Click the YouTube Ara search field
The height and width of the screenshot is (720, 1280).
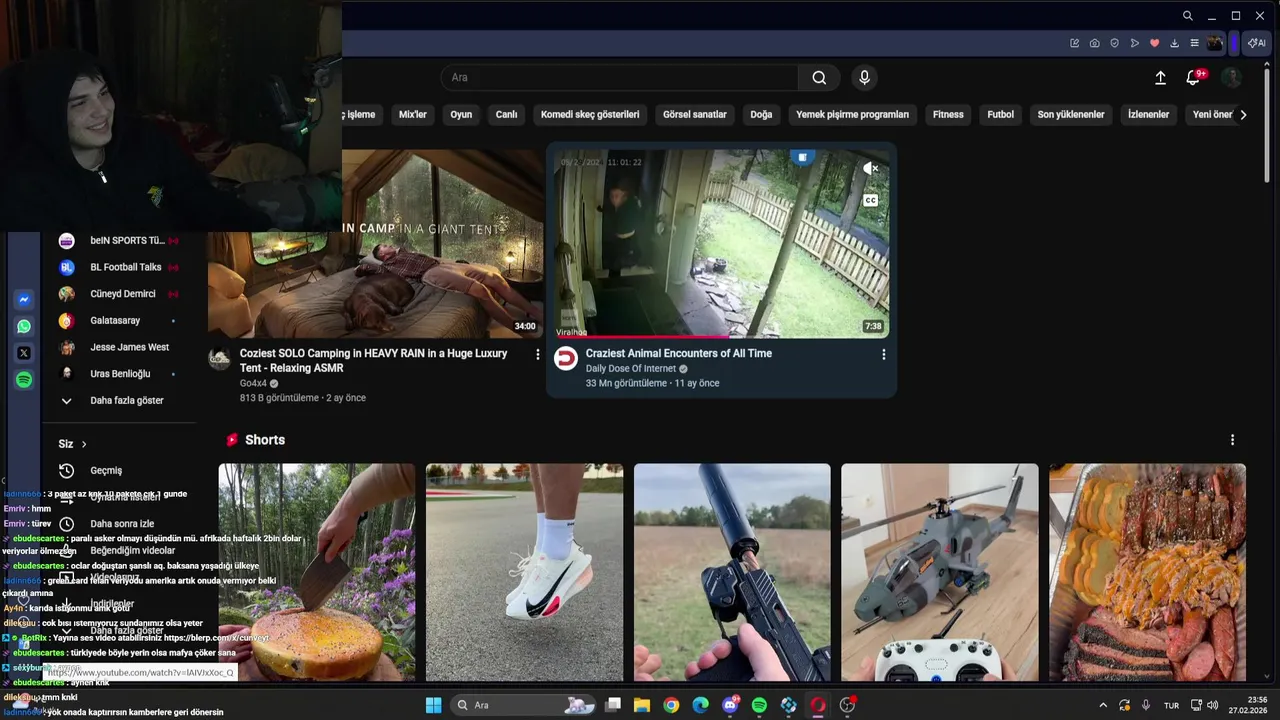[x=620, y=78]
